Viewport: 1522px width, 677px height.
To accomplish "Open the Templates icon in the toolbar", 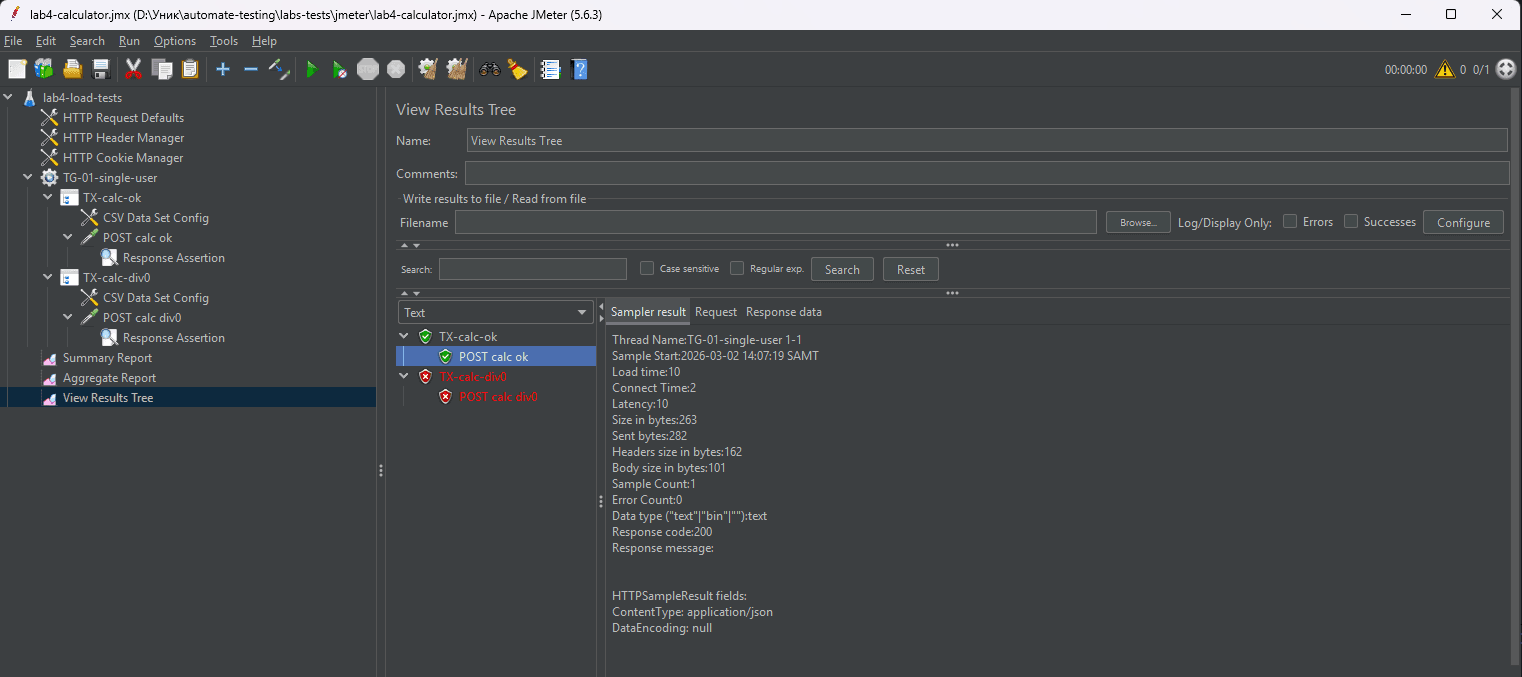I will pyautogui.click(x=44, y=69).
